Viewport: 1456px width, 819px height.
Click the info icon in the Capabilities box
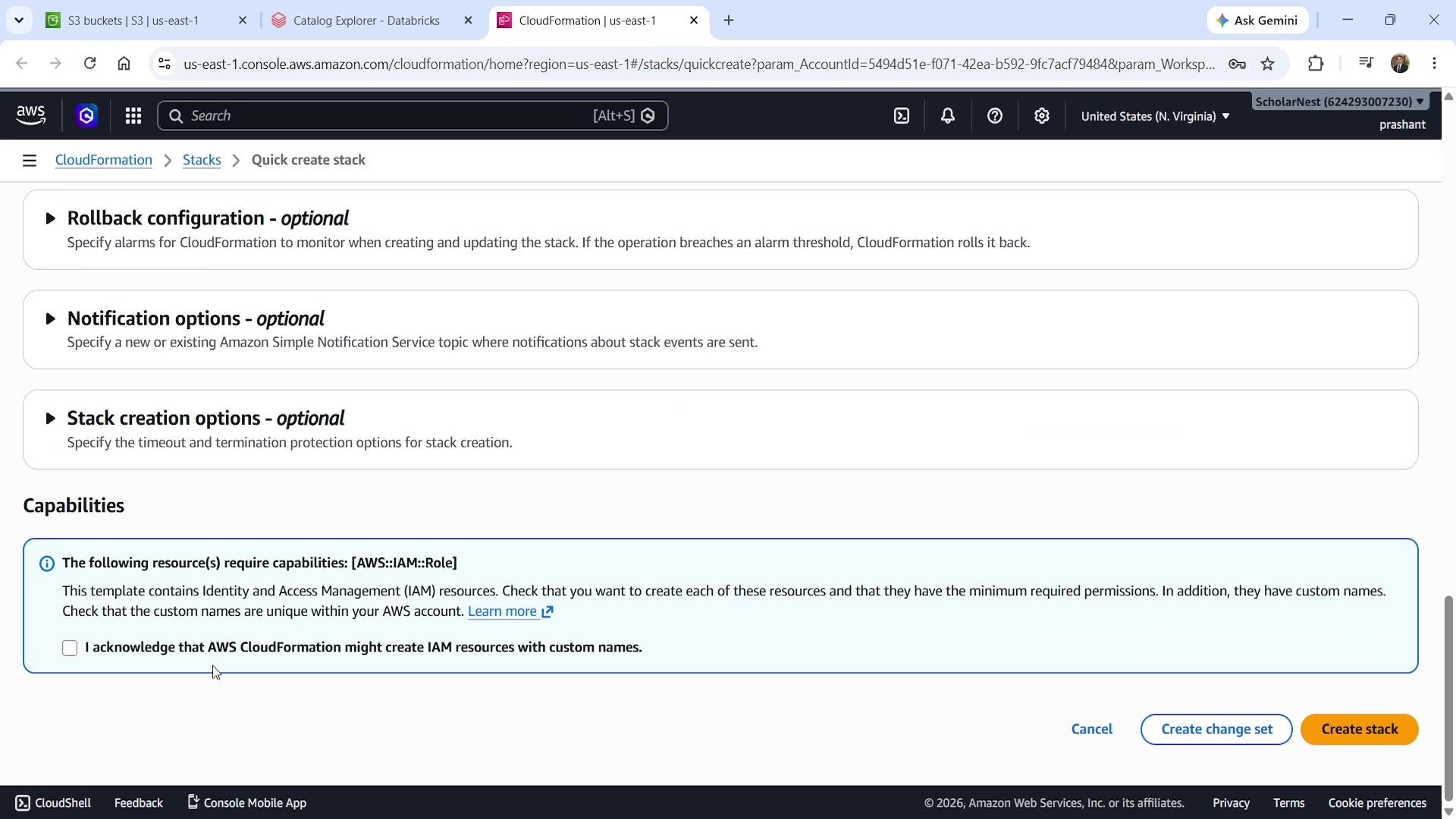(x=47, y=563)
